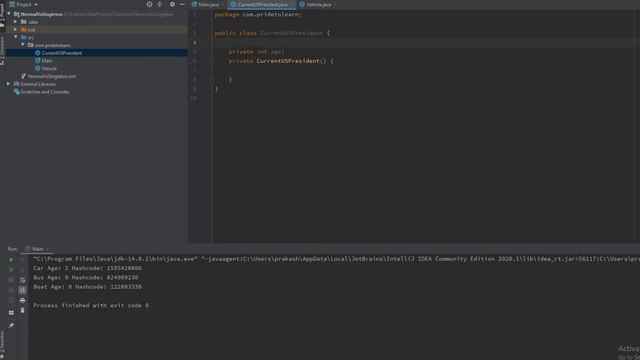
Task: Click 'CurrentUSPresident' in the class declaration
Action: point(291,33)
